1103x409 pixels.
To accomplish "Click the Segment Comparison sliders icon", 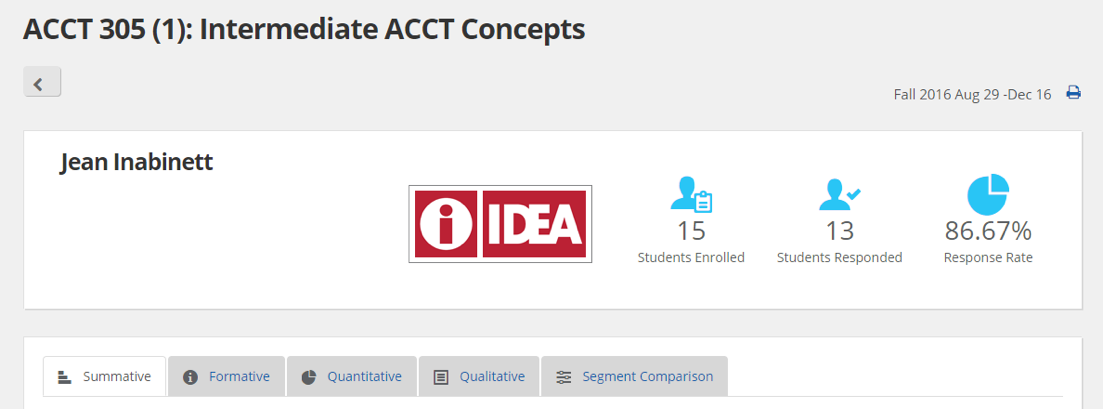I will click(x=563, y=377).
